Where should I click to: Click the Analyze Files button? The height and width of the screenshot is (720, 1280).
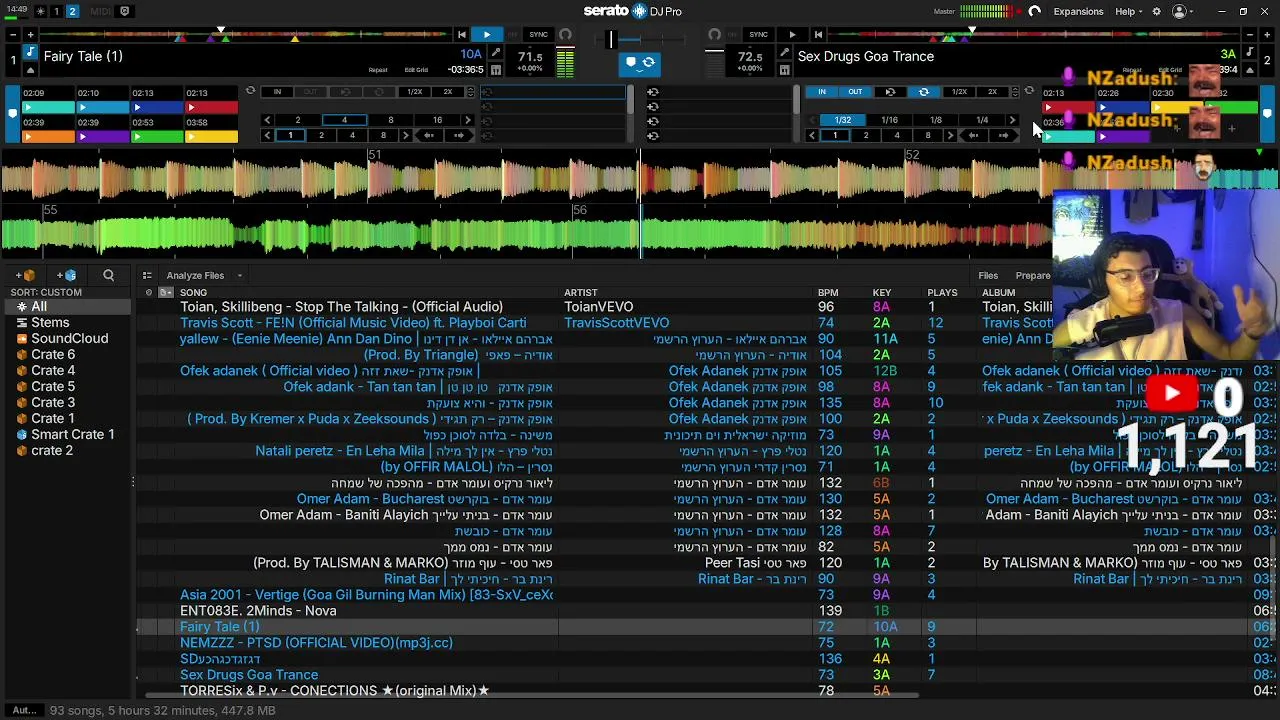(x=195, y=275)
